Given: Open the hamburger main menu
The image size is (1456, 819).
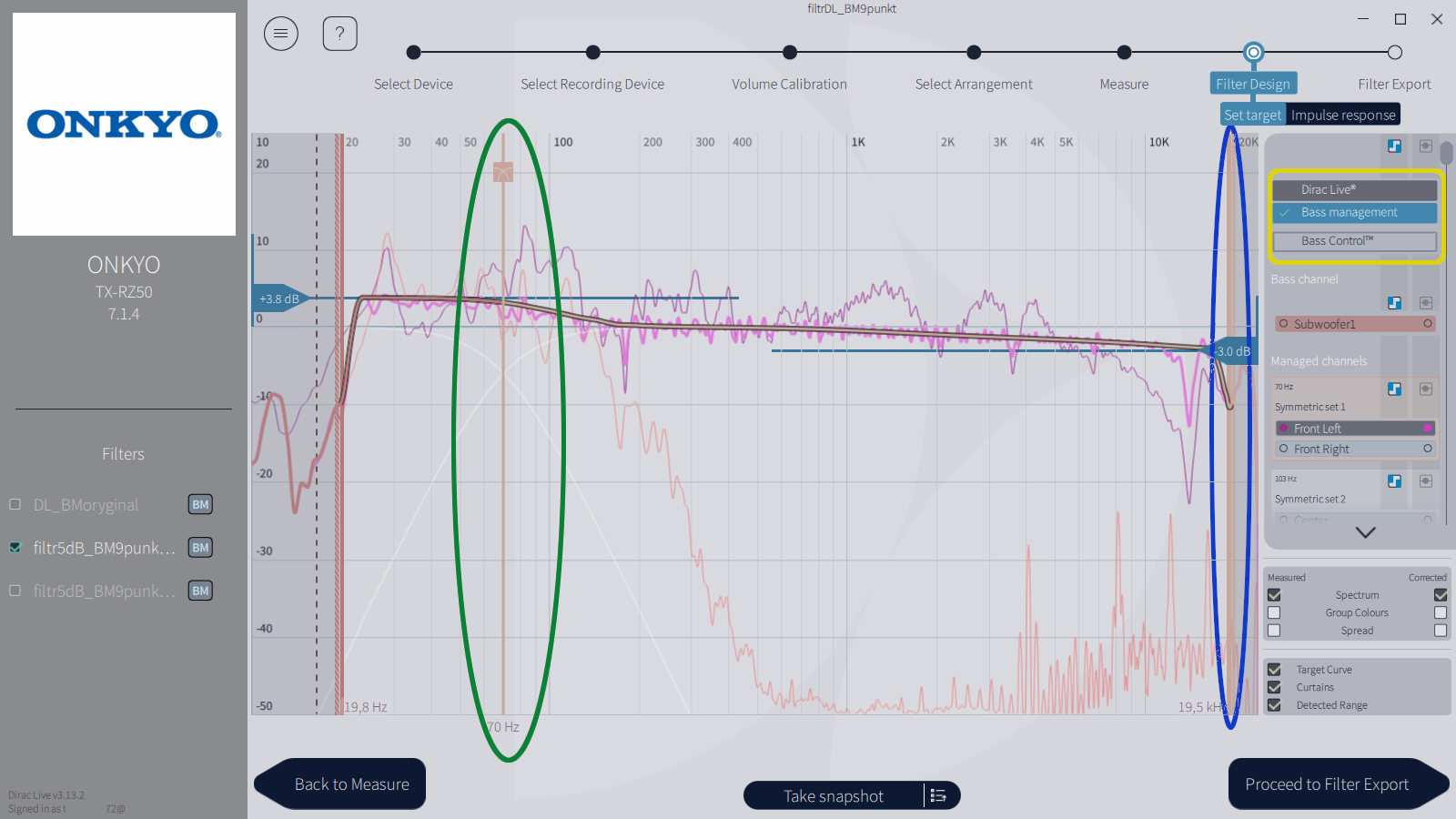Looking at the screenshot, I should 281,34.
